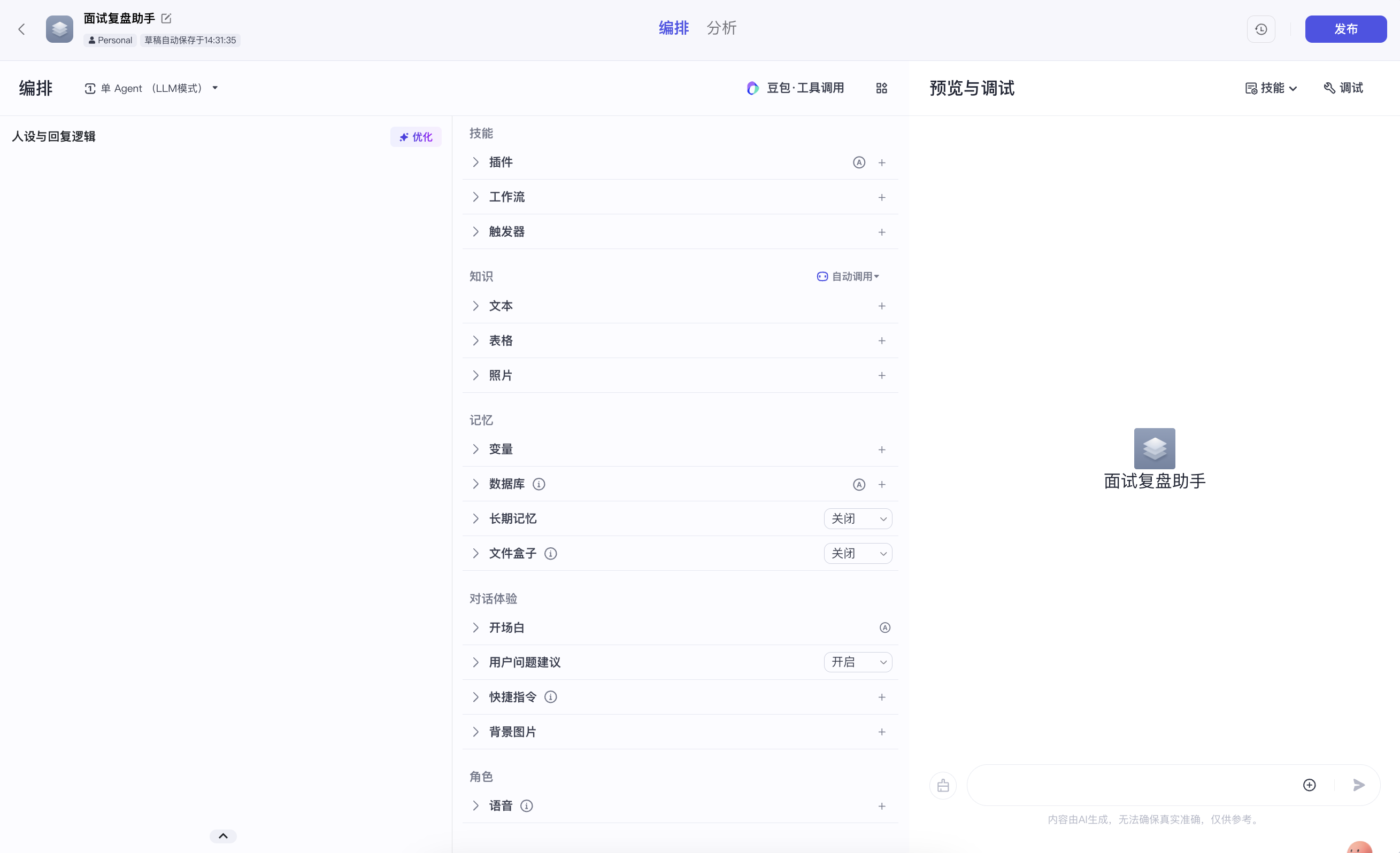
Task: Click the auto-save history clock icon
Action: (x=1261, y=29)
